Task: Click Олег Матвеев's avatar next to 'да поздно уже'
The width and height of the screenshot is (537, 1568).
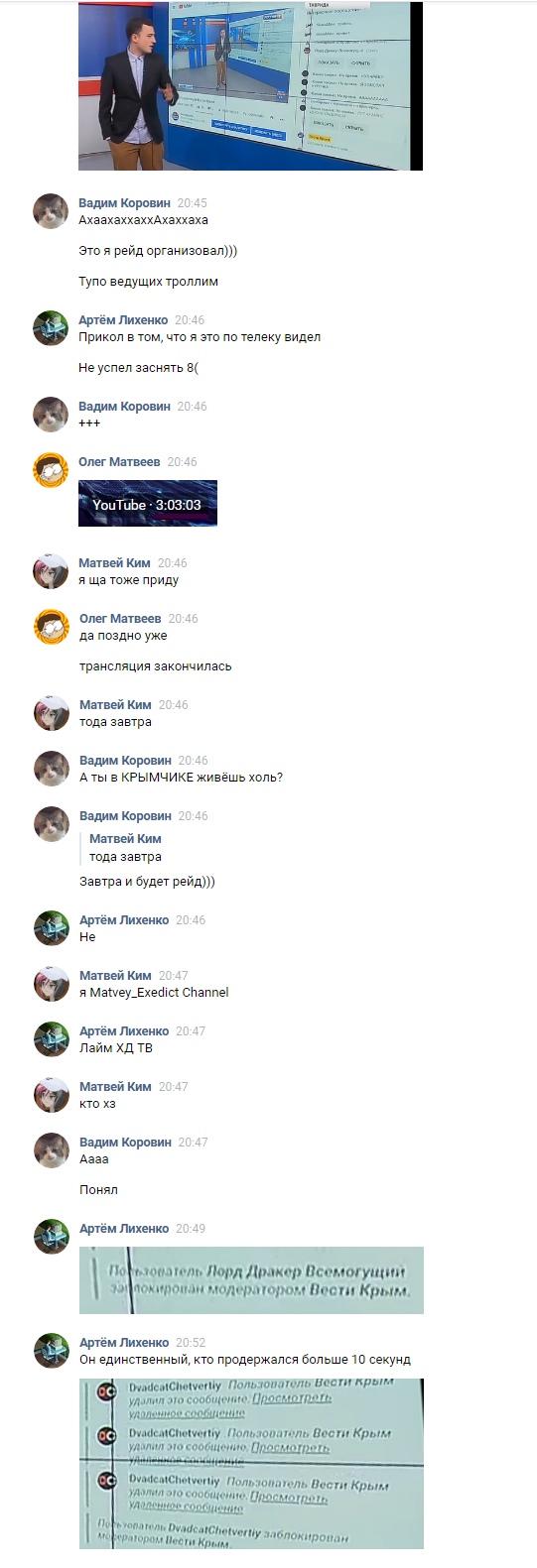Action: (51, 627)
